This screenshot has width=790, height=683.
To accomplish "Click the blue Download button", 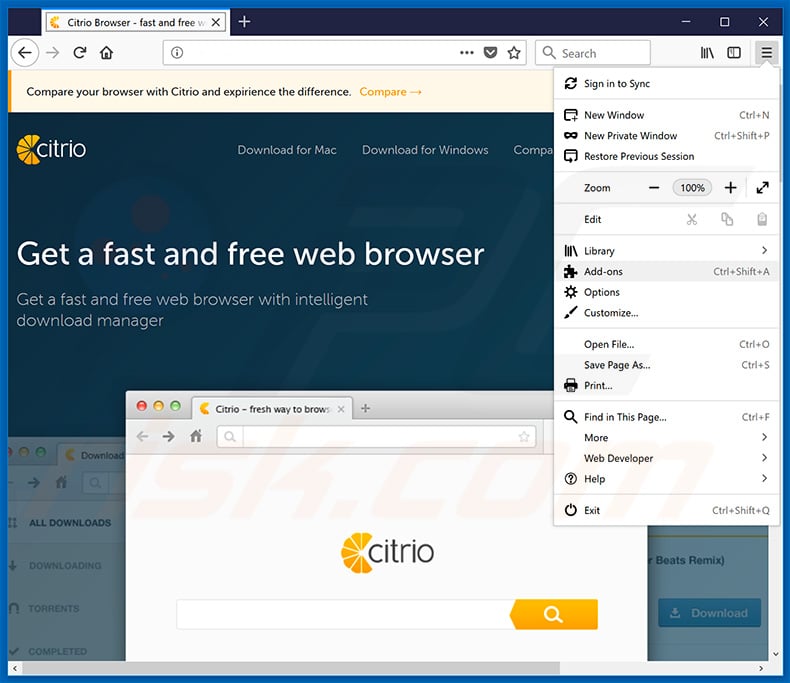I will click(709, 613).
